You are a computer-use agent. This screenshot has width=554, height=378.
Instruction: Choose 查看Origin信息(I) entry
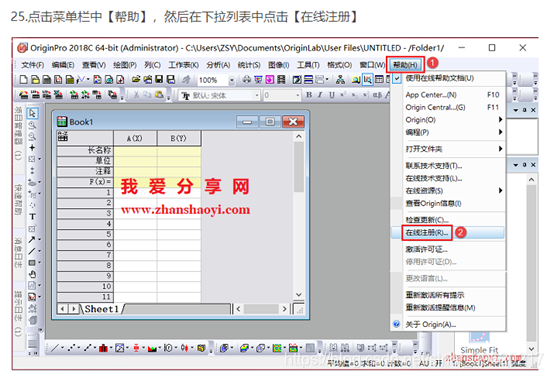(x=448, y=203)
